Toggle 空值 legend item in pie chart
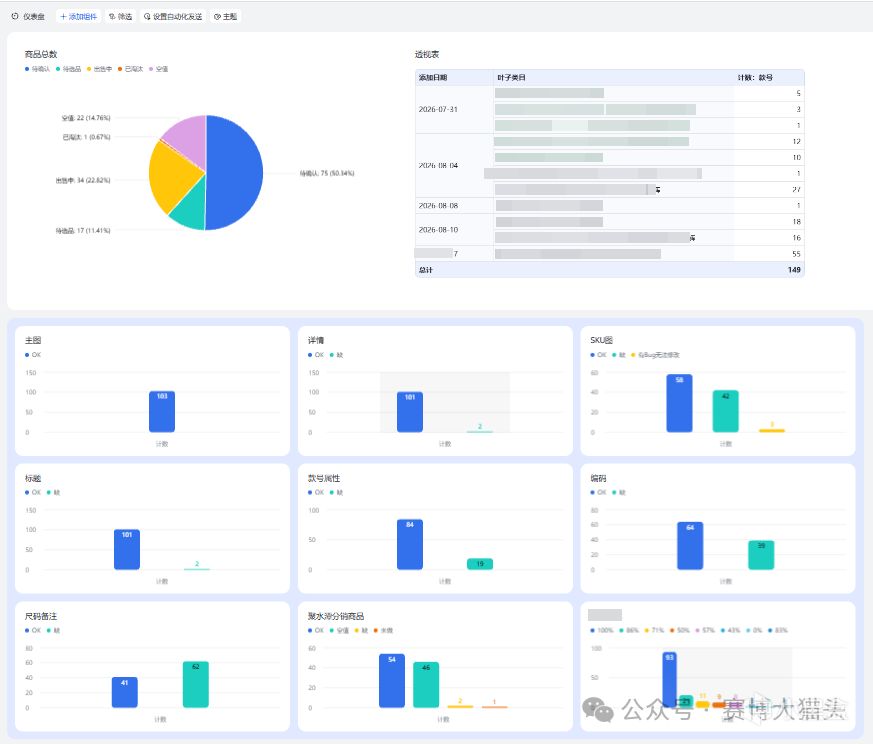Image resolution: width=873 pixels, height=744 pixels. pyautogui.click(x=158, y=69)
